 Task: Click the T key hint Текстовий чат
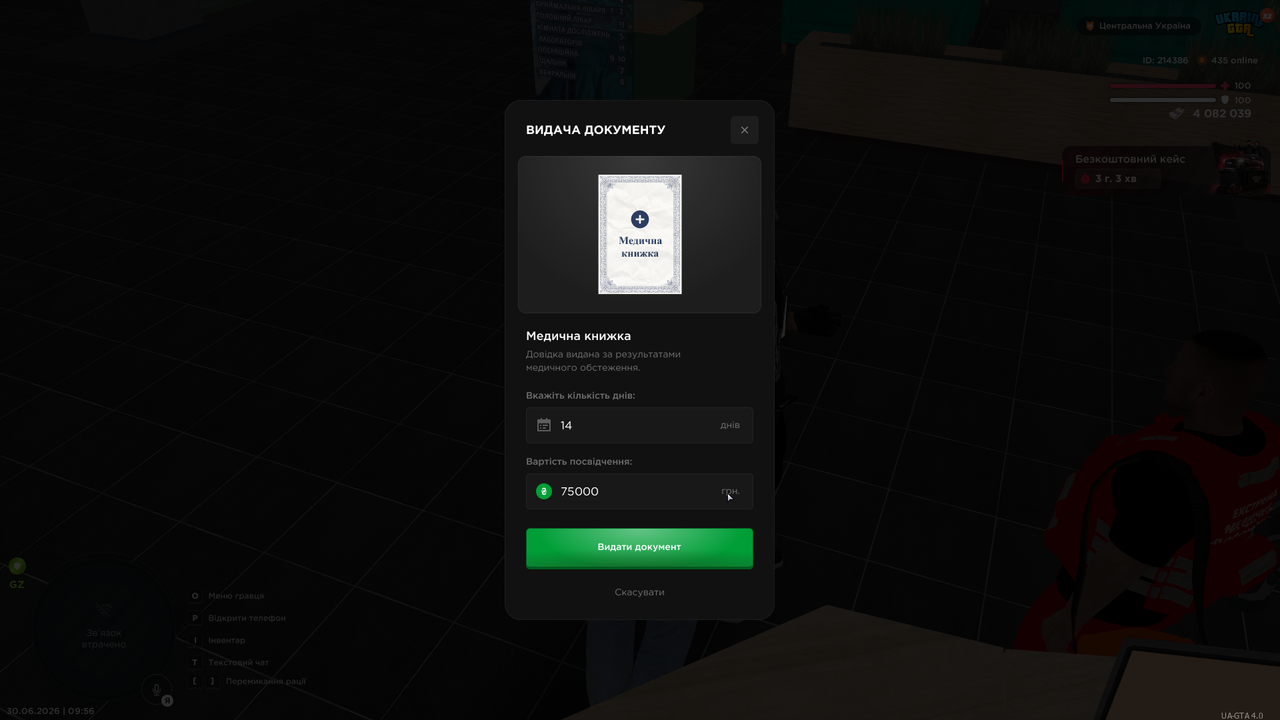[229, 662]
